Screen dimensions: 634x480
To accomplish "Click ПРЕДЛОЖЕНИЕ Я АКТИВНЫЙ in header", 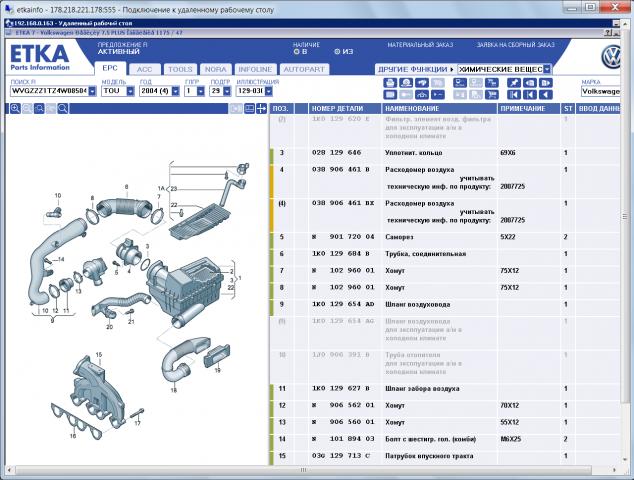I will point(123,48).
